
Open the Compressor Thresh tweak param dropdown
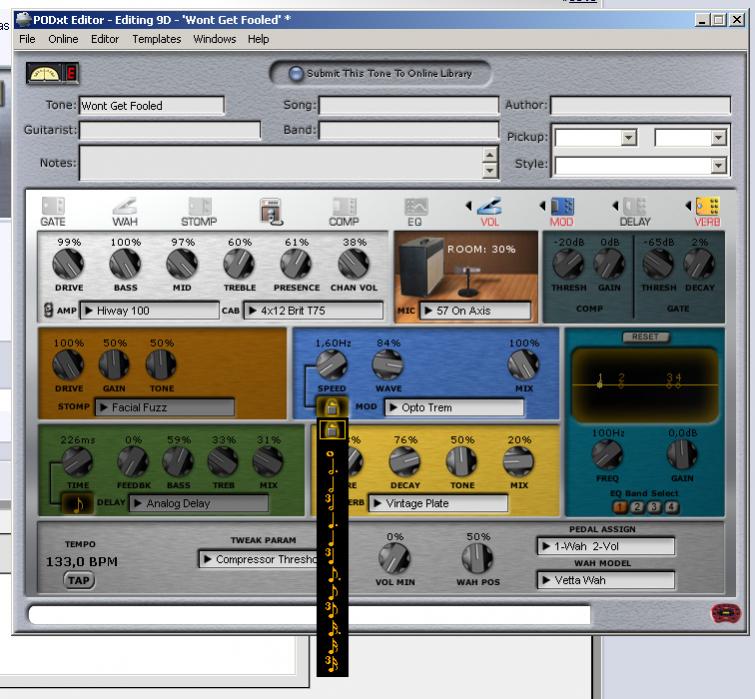click(258, 559)
